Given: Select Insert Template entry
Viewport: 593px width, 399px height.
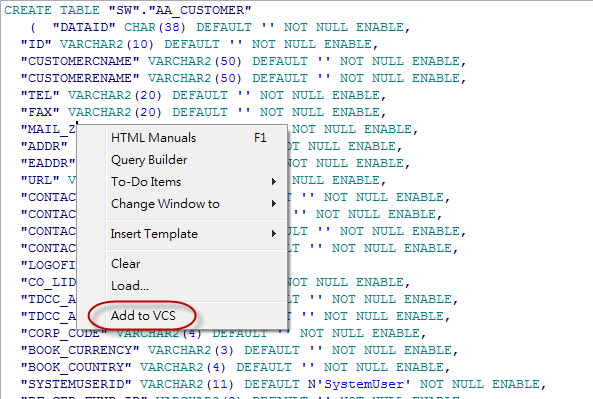Looking at the screenshot, I should (x=154, y=234).
